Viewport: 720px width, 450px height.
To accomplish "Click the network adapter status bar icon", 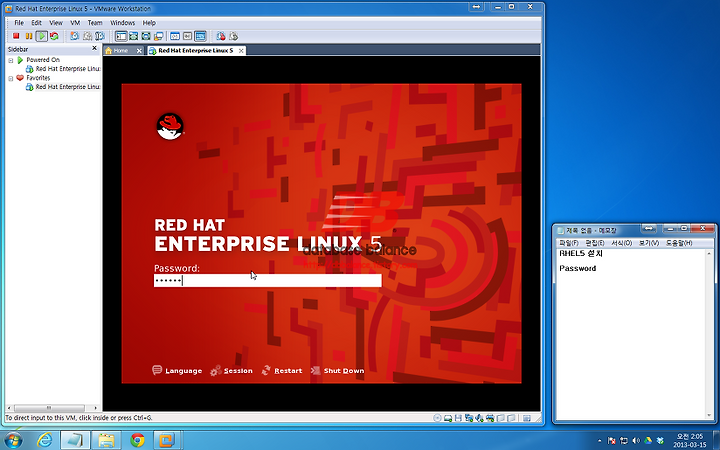I will 469,418.
